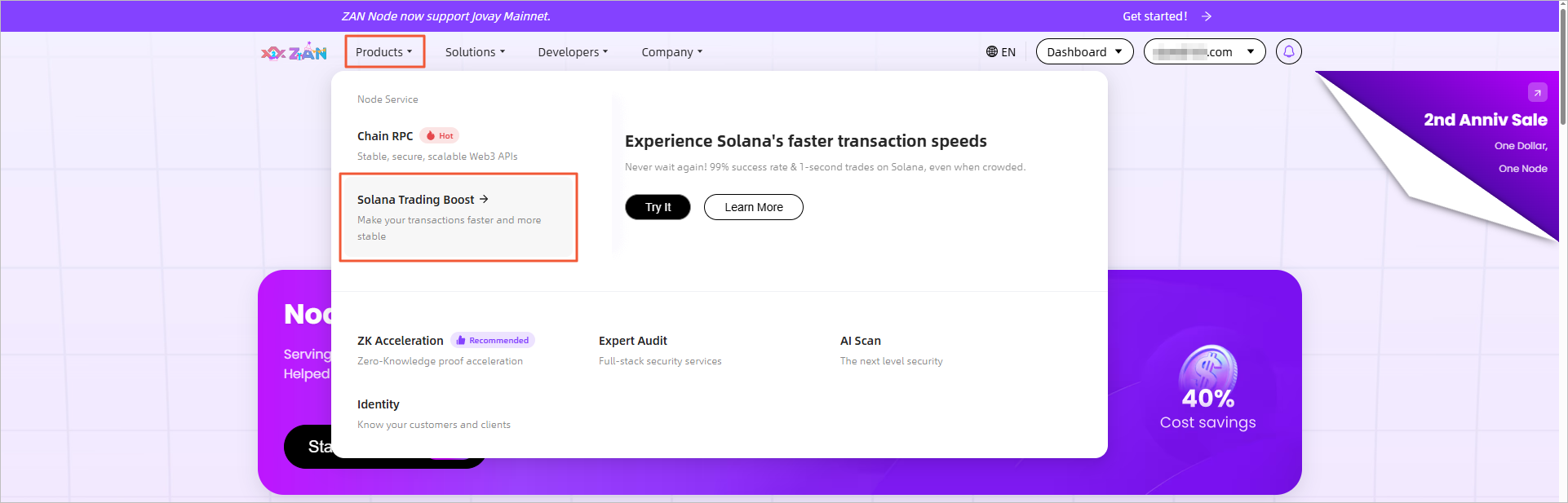The height and width of the screenshot is (503, 1568).
Task: Click the Experience Solana's faster transaction speeds heading
Action: tap(806, 141)
